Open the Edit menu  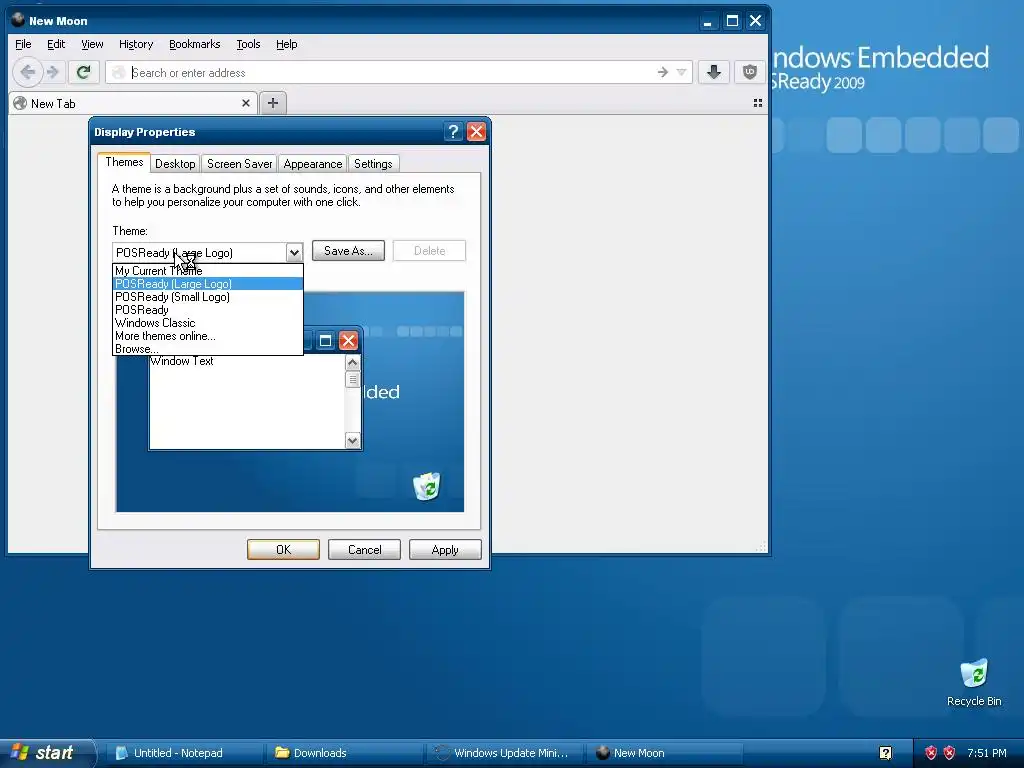pyautogui.click(x=56, y=44)
